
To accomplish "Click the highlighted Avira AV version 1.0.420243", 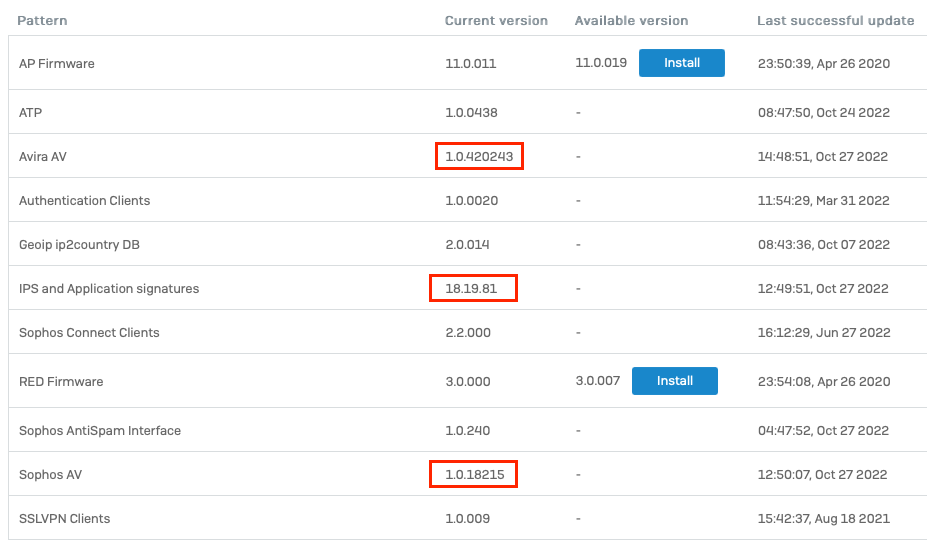I will (479, 156).
